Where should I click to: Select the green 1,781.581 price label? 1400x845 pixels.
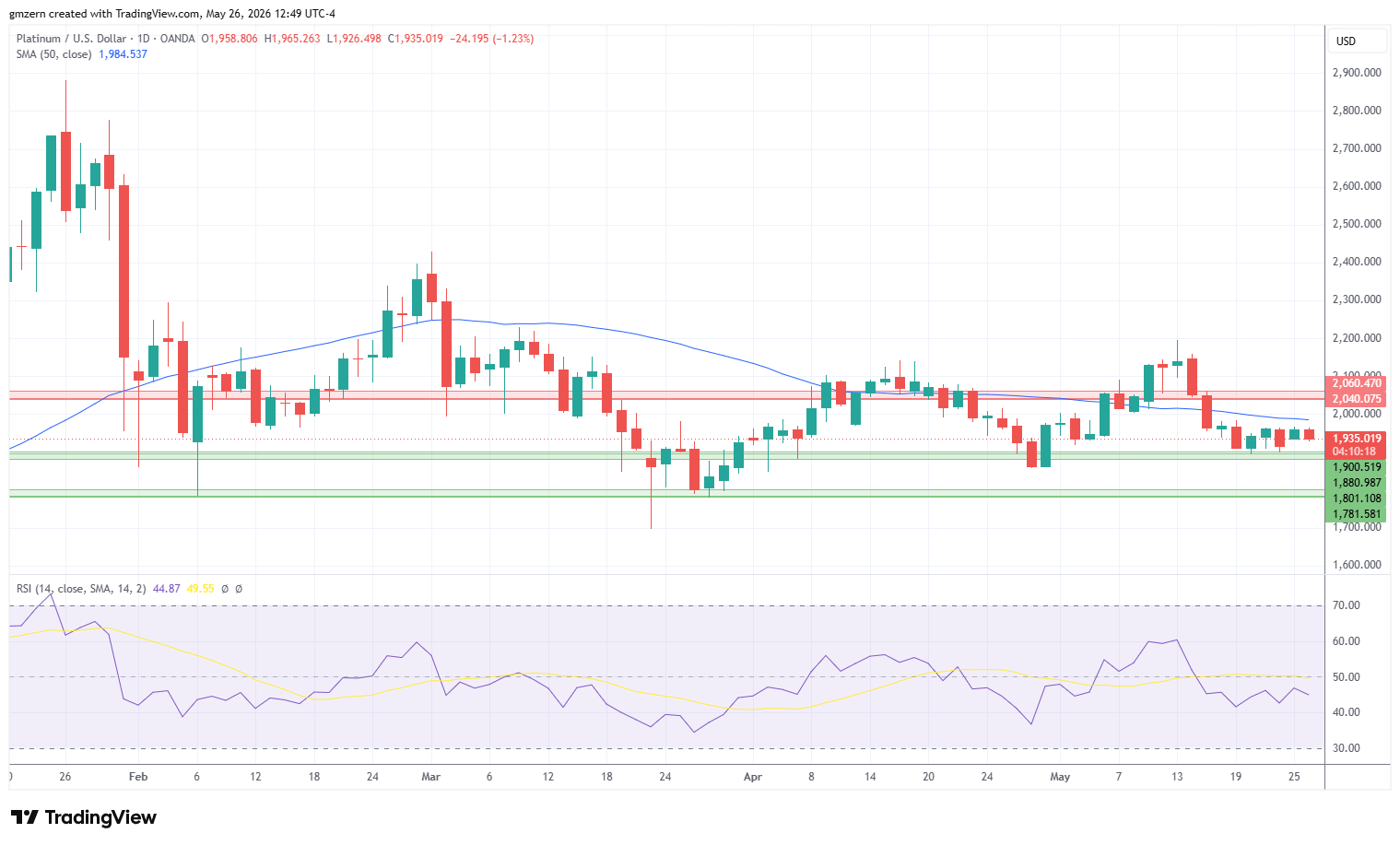(1357, 514)
